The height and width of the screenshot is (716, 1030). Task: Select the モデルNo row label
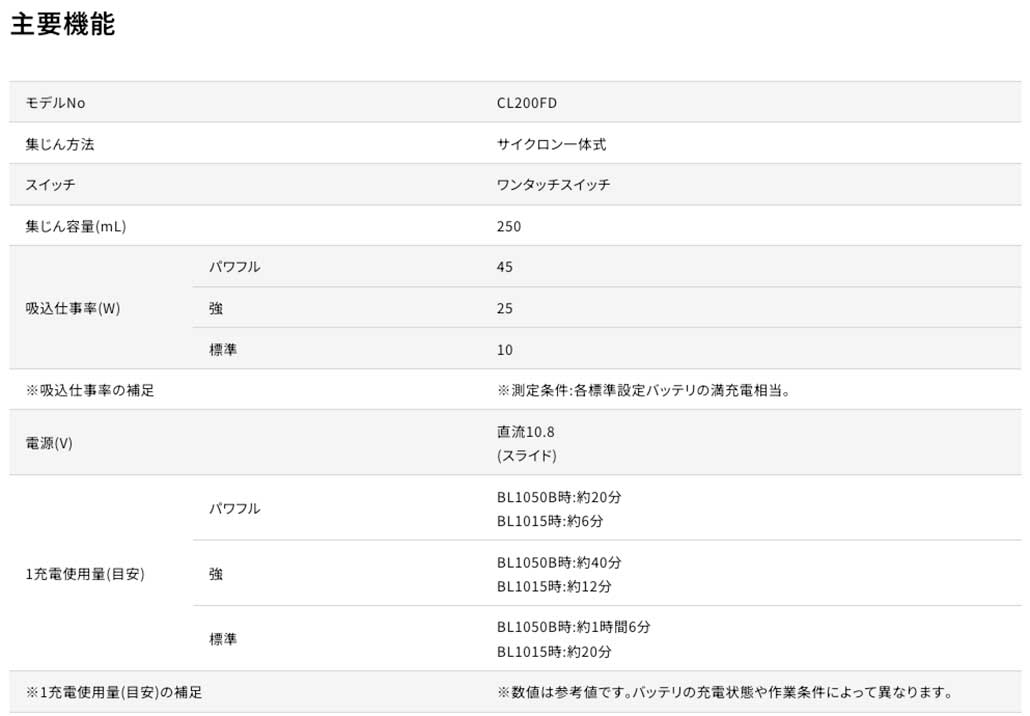tap(55, 103)
